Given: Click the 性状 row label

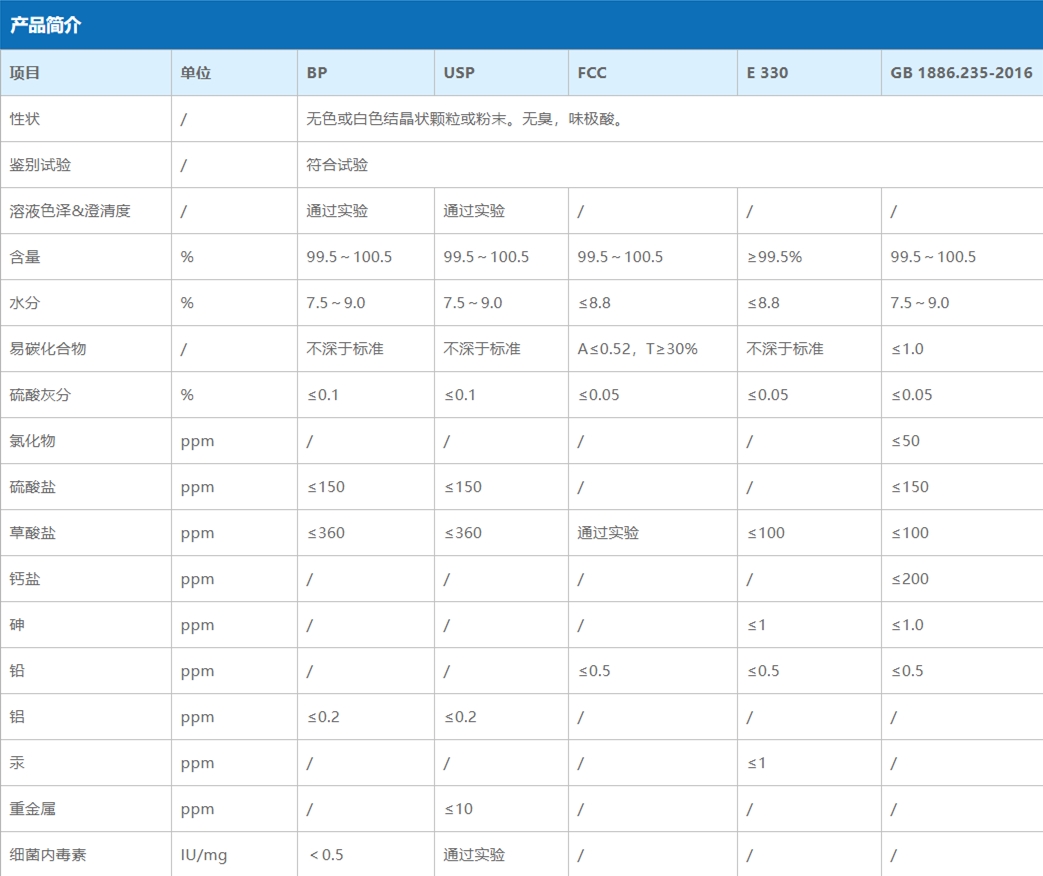Looking at the screenshot, I should 25,119.
